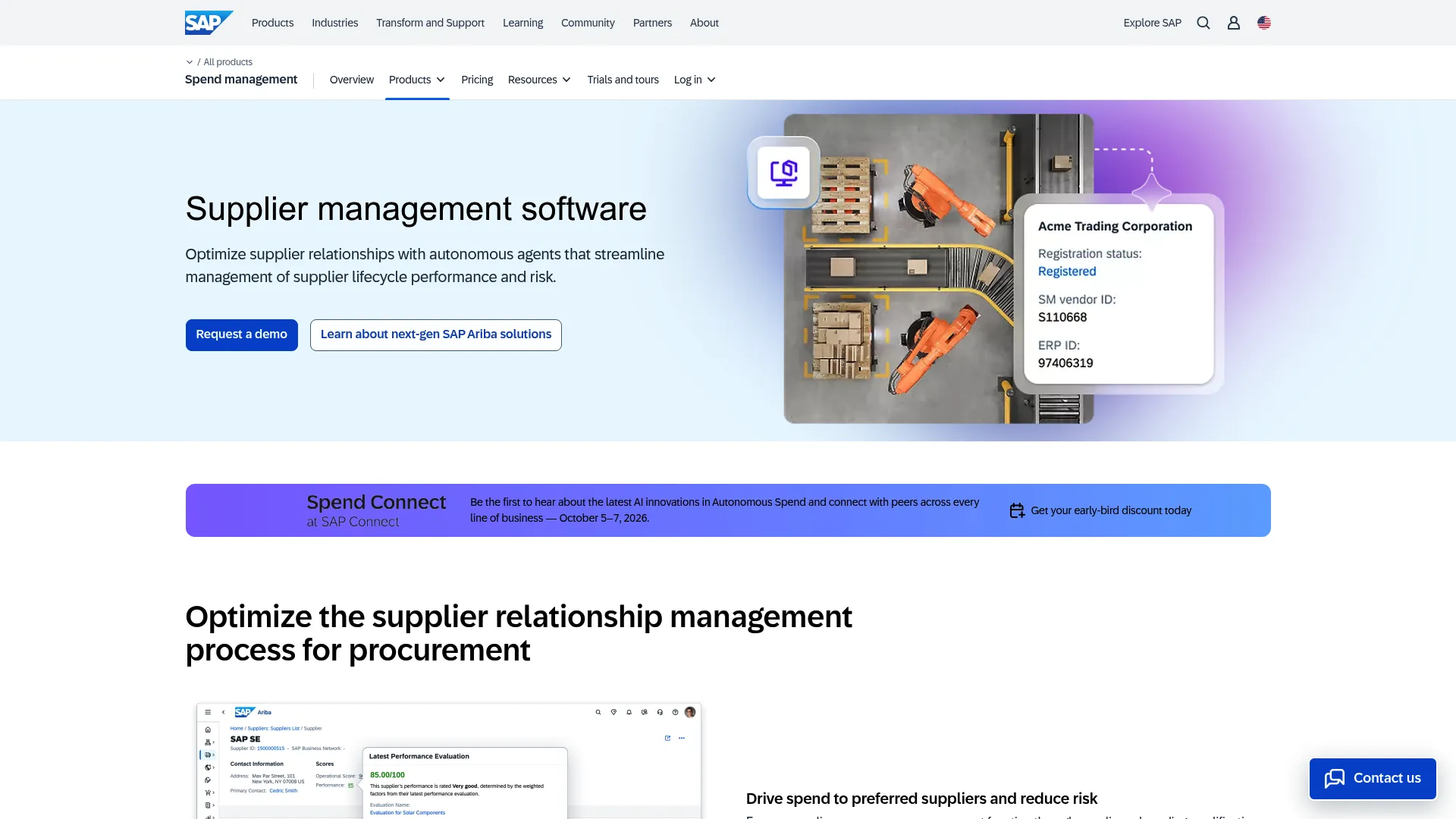Click the ERP ID value 97406319

tap(1065, 363)
